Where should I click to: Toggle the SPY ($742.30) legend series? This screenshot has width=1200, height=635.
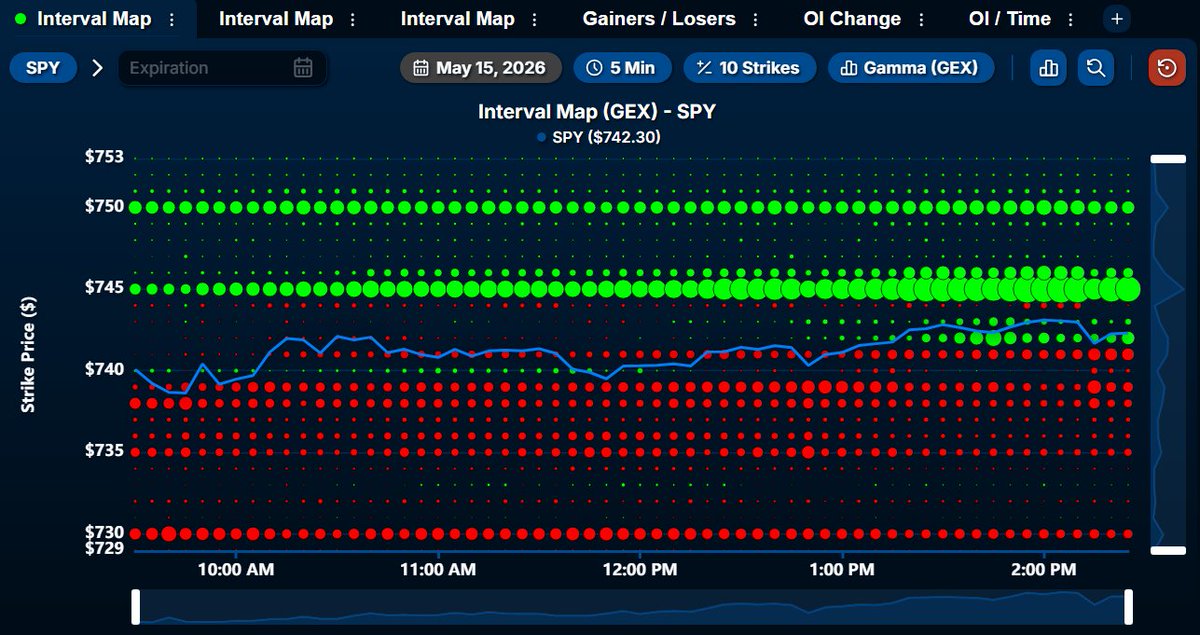(x=598, y=137)
